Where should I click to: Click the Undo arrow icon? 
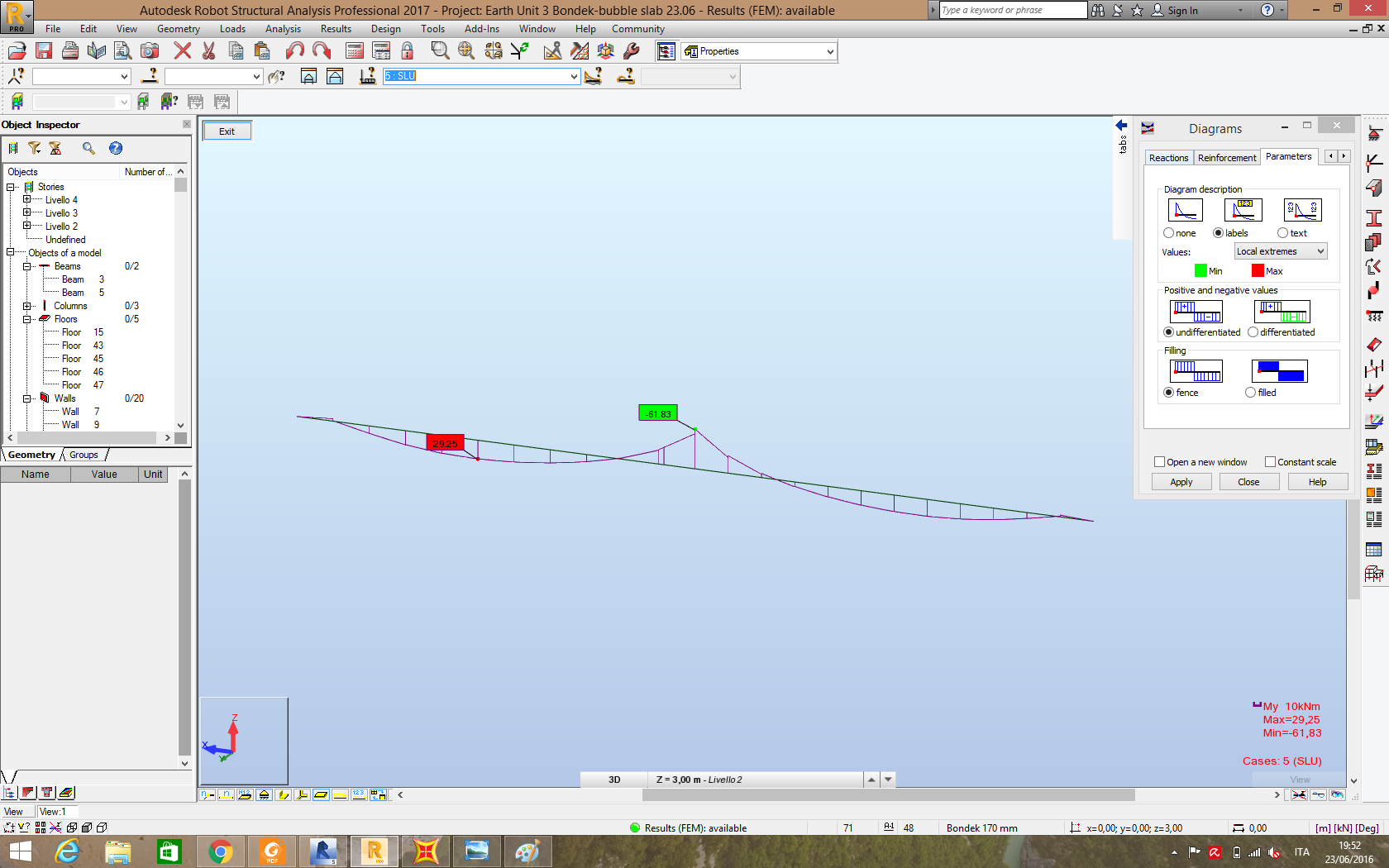pos(295,51)
